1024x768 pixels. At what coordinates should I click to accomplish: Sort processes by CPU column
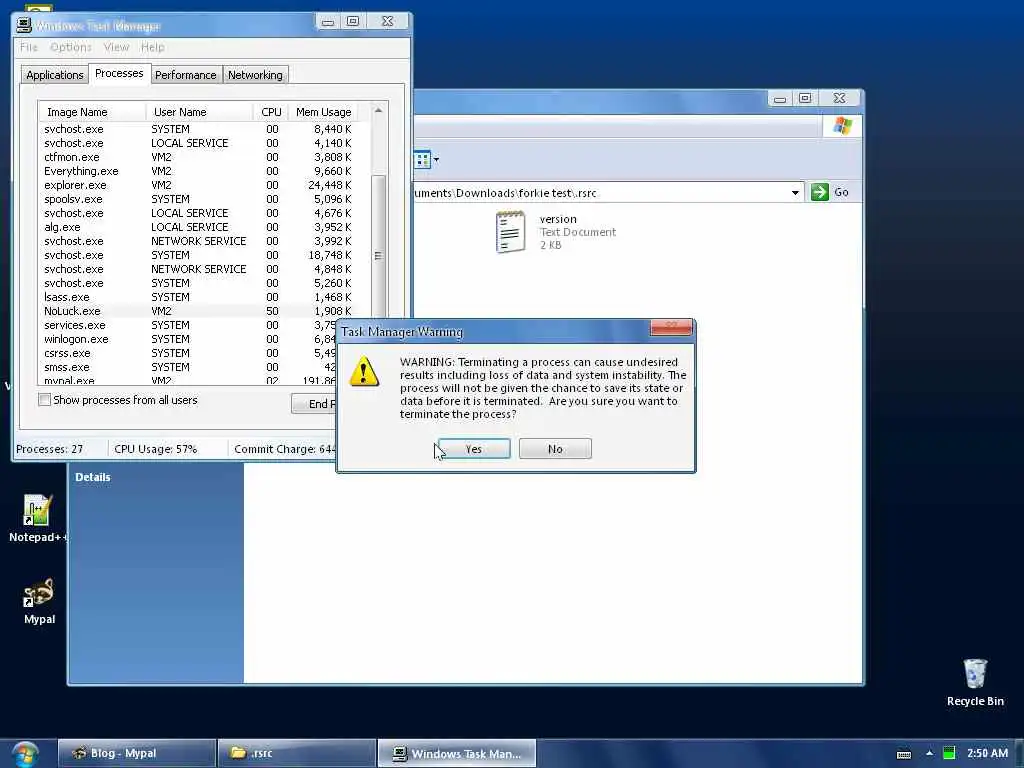pyautogui.click(x=271, y=112)
